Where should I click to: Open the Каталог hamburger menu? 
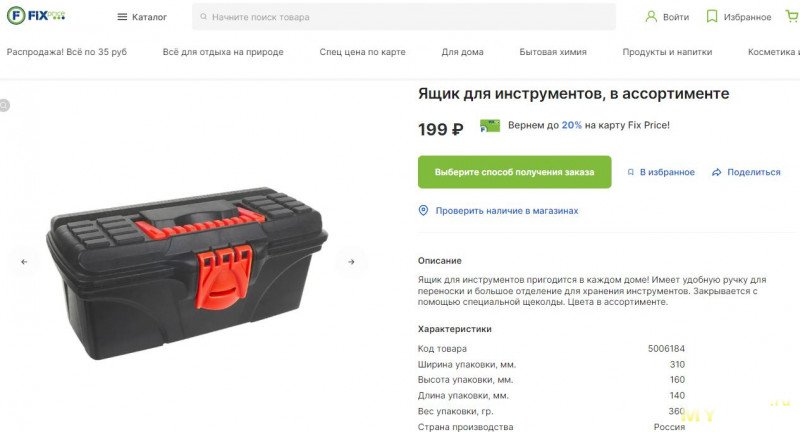point(142,17)
